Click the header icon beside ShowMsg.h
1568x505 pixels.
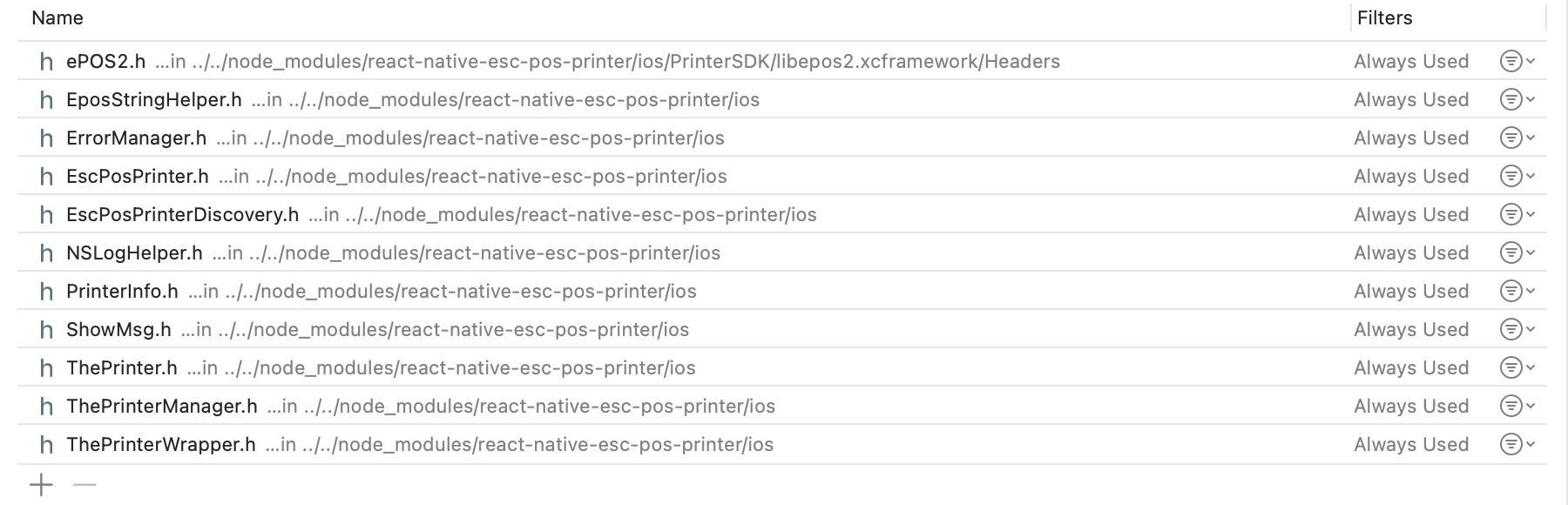coord(45,329)
